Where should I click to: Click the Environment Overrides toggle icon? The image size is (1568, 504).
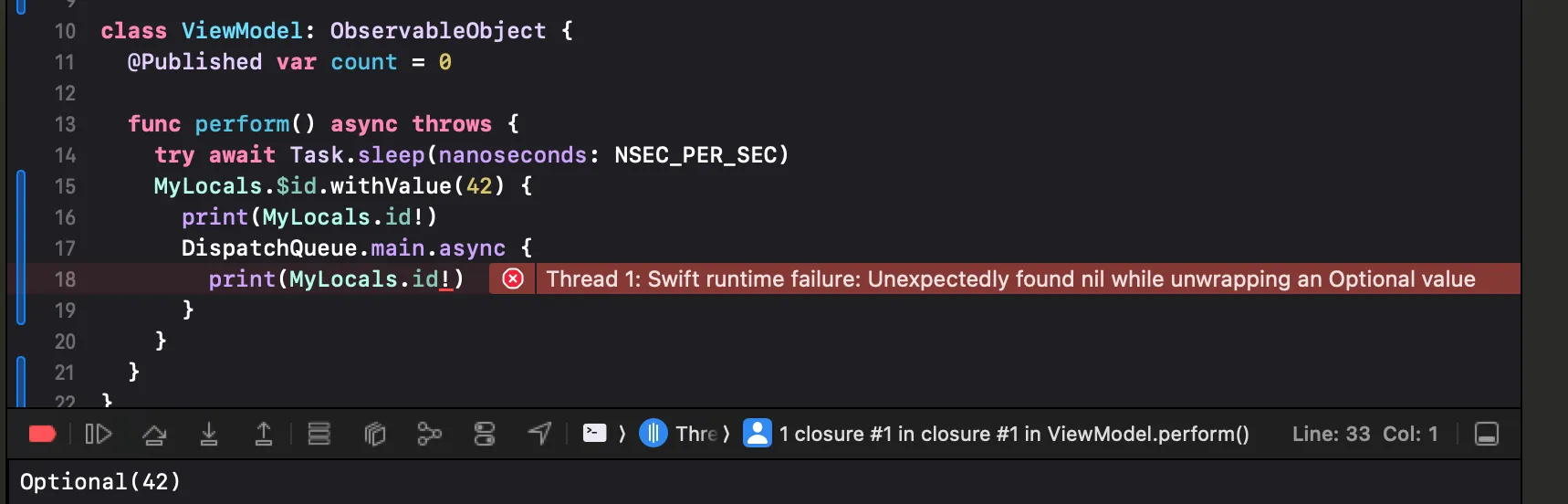point(485,434)
